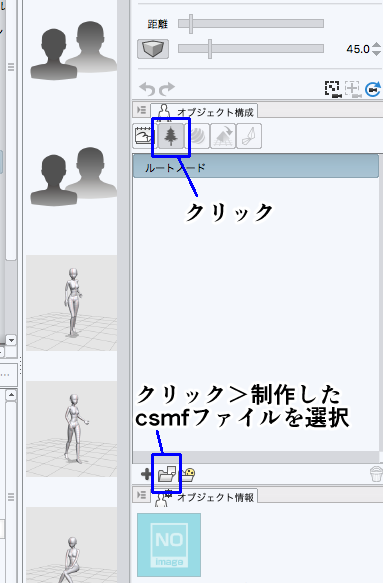The image size is (383, 583).
Task: Choose the sitting 3D figure pose thumbnail
Action: pos(71,545)
